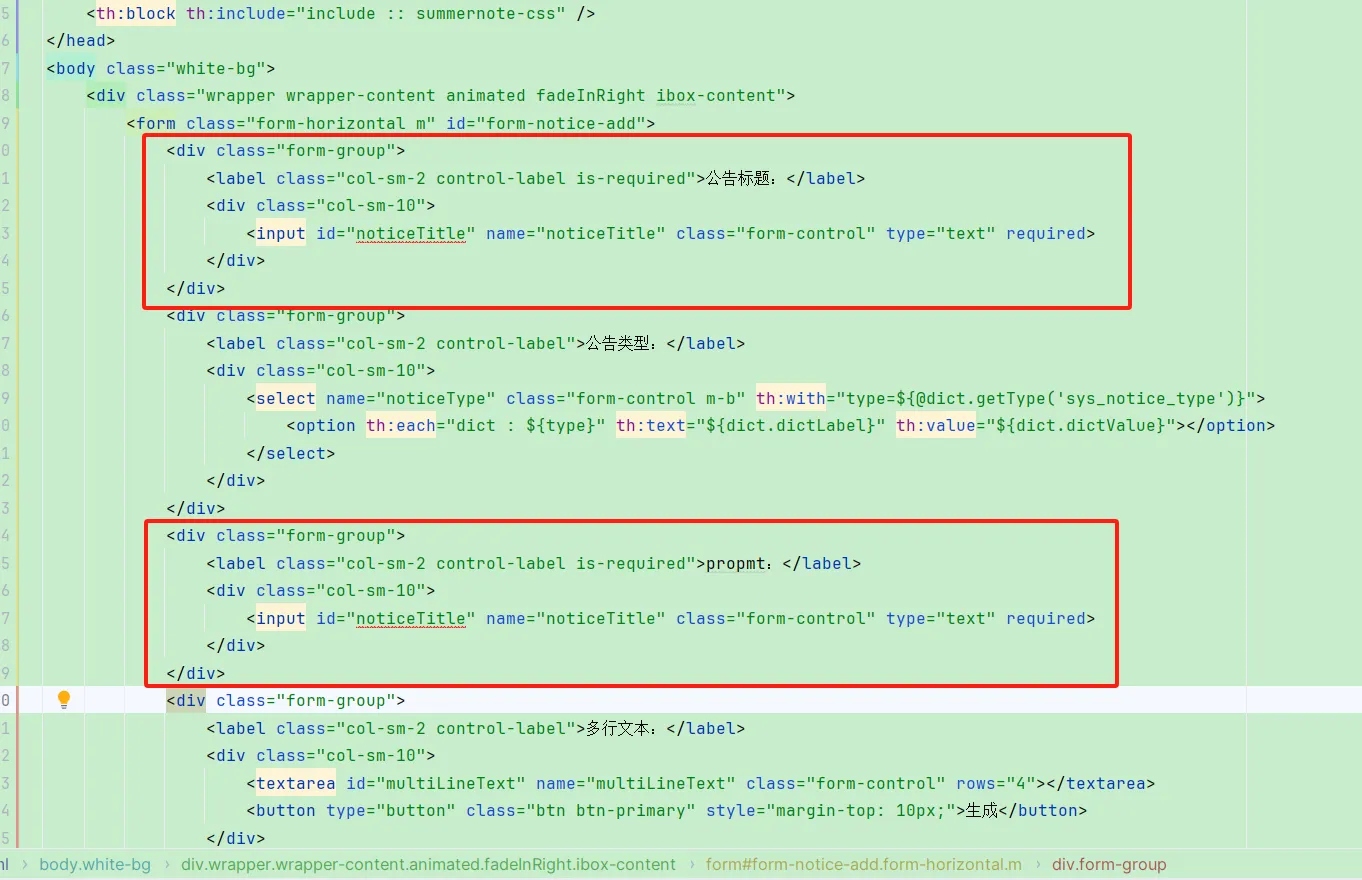Select body.white-bg in the breadcrumb bar

[x=95, y=864]
